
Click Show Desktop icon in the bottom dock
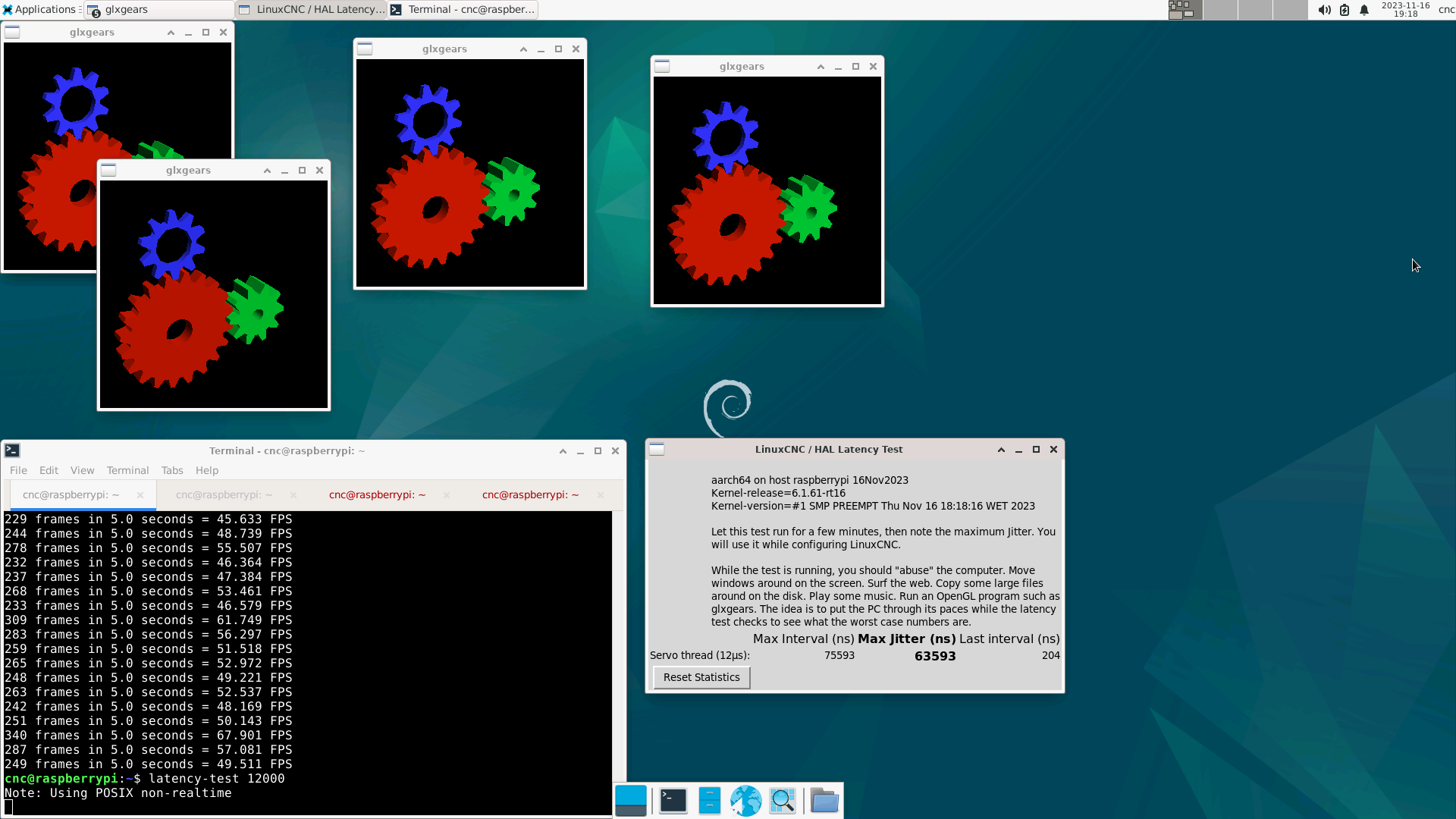(631, 801)
